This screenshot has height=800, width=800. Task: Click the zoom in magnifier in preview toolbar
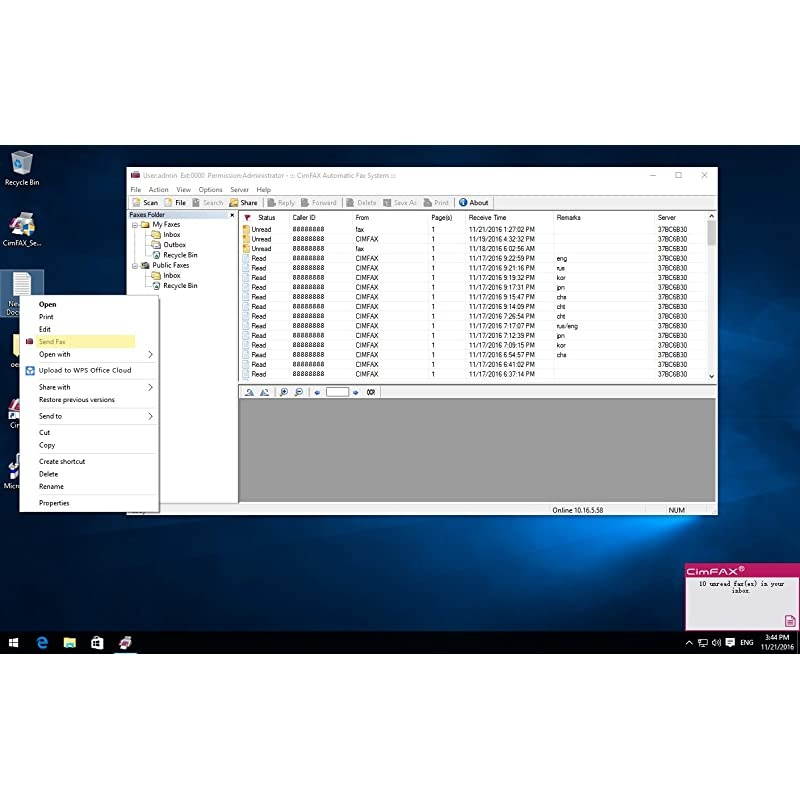pyautogui.click(x=284, y=392)
